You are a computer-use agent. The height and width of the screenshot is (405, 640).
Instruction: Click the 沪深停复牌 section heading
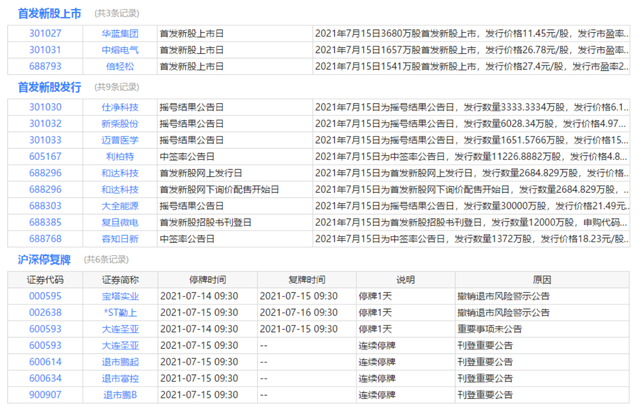(x=46, y=259)
